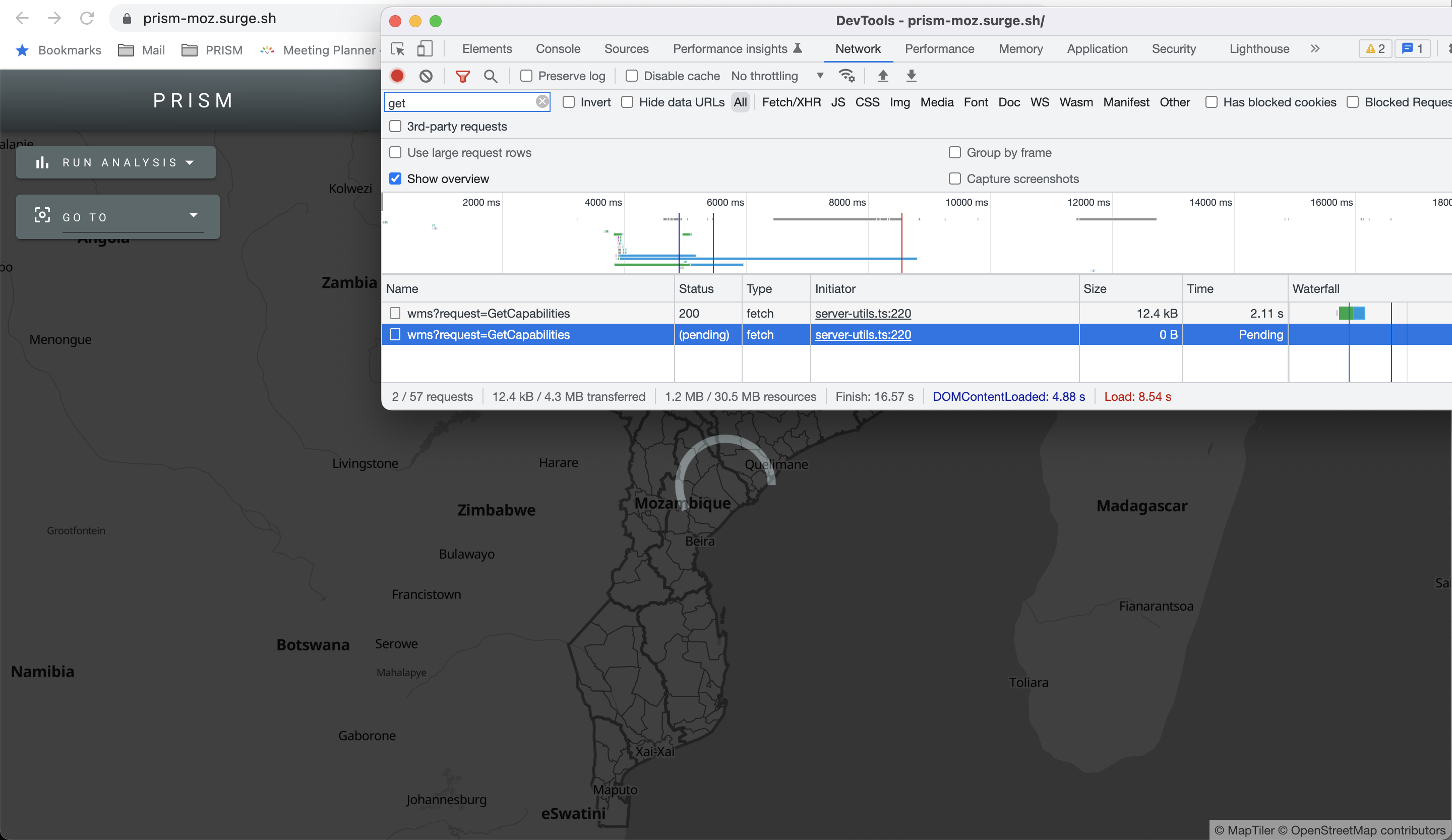Open server-utils.ts:220 link in first row

pos(863,314)
